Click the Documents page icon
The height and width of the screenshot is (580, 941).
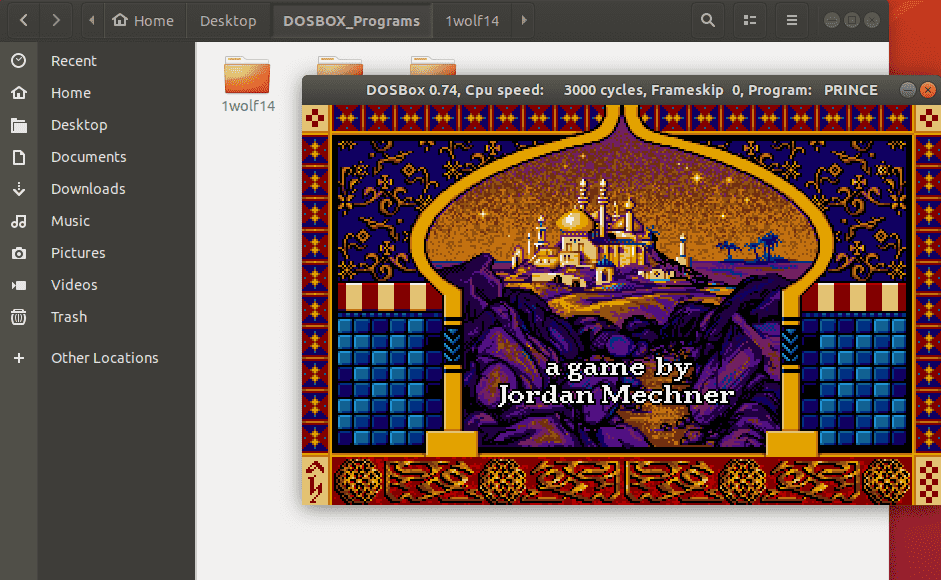coord(19,157)
